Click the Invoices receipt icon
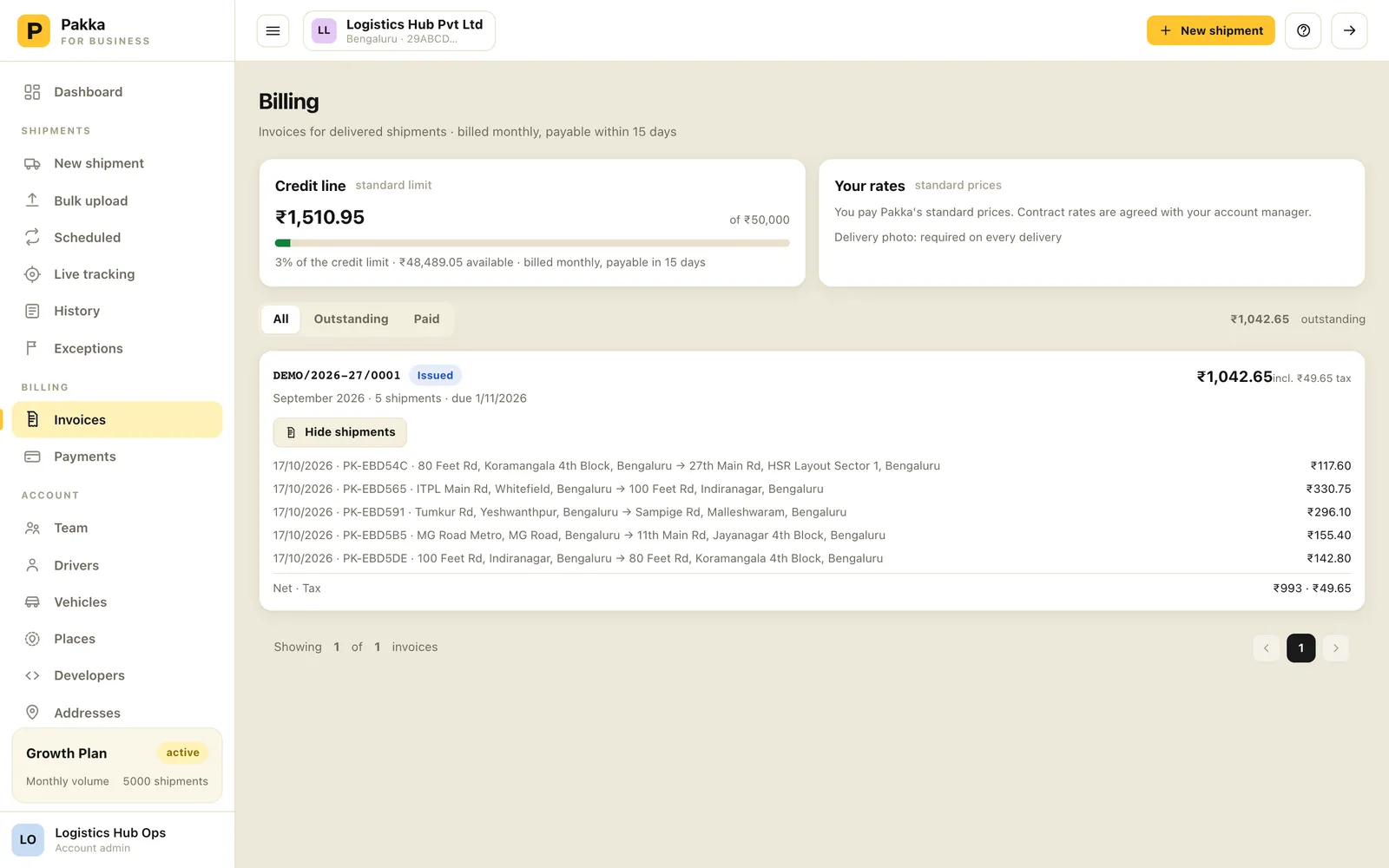Viewport: 1389px width, 868px height. pyautogui.click(x=32, y=419)
